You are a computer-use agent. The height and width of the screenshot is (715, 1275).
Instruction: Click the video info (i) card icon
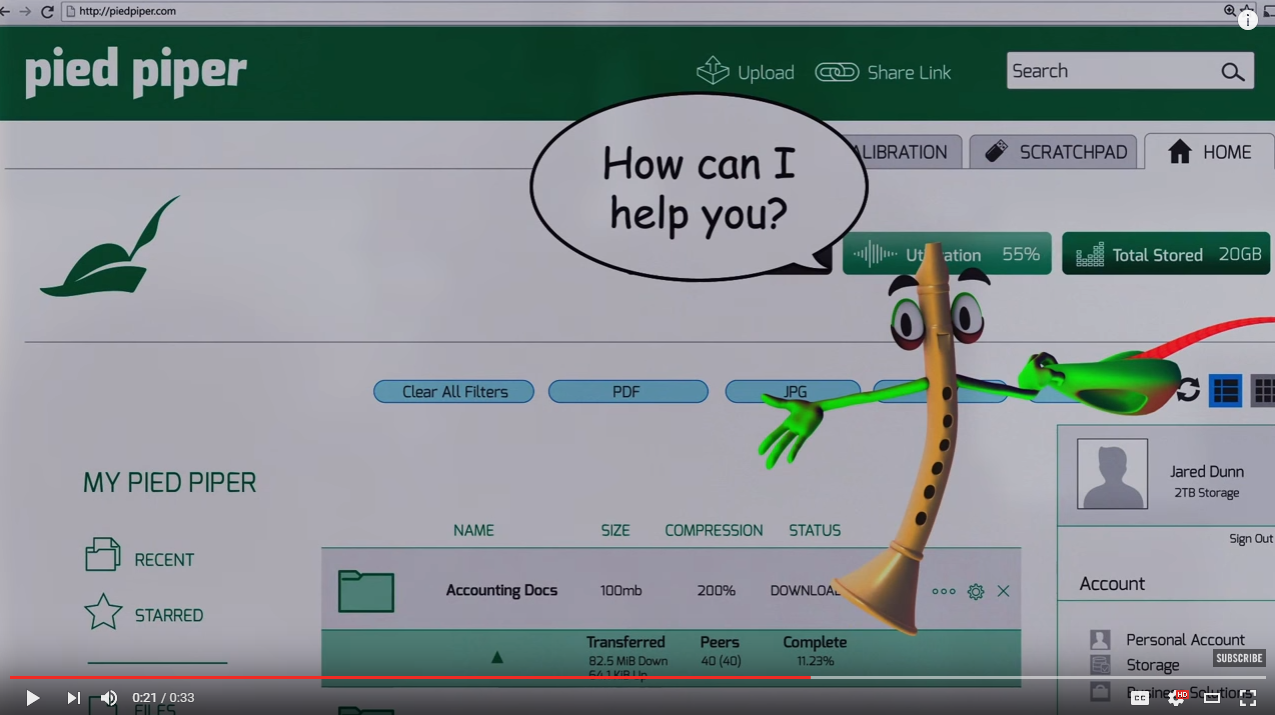tap(1247, 20)
